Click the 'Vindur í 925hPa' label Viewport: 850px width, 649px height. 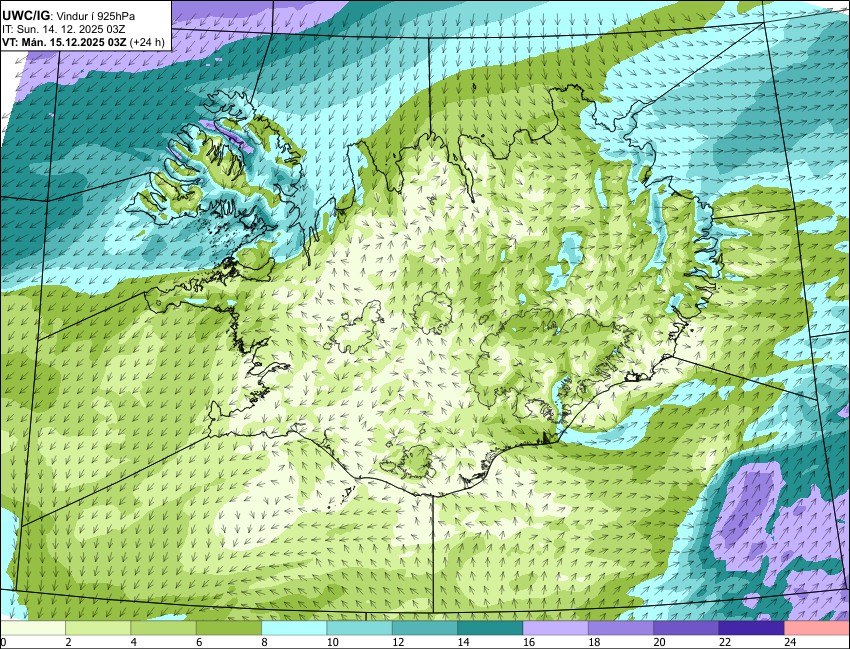[x=94, y=17]
